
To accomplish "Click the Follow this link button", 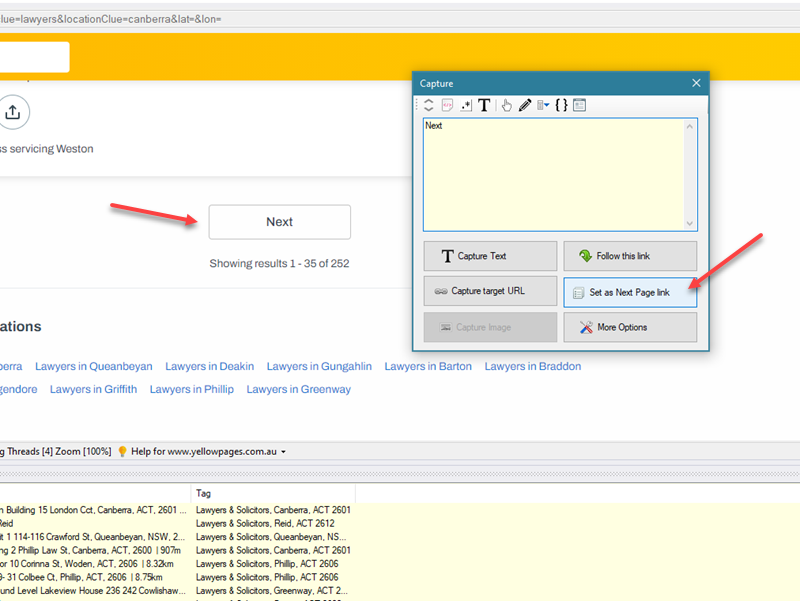I will tap(630, 256).
